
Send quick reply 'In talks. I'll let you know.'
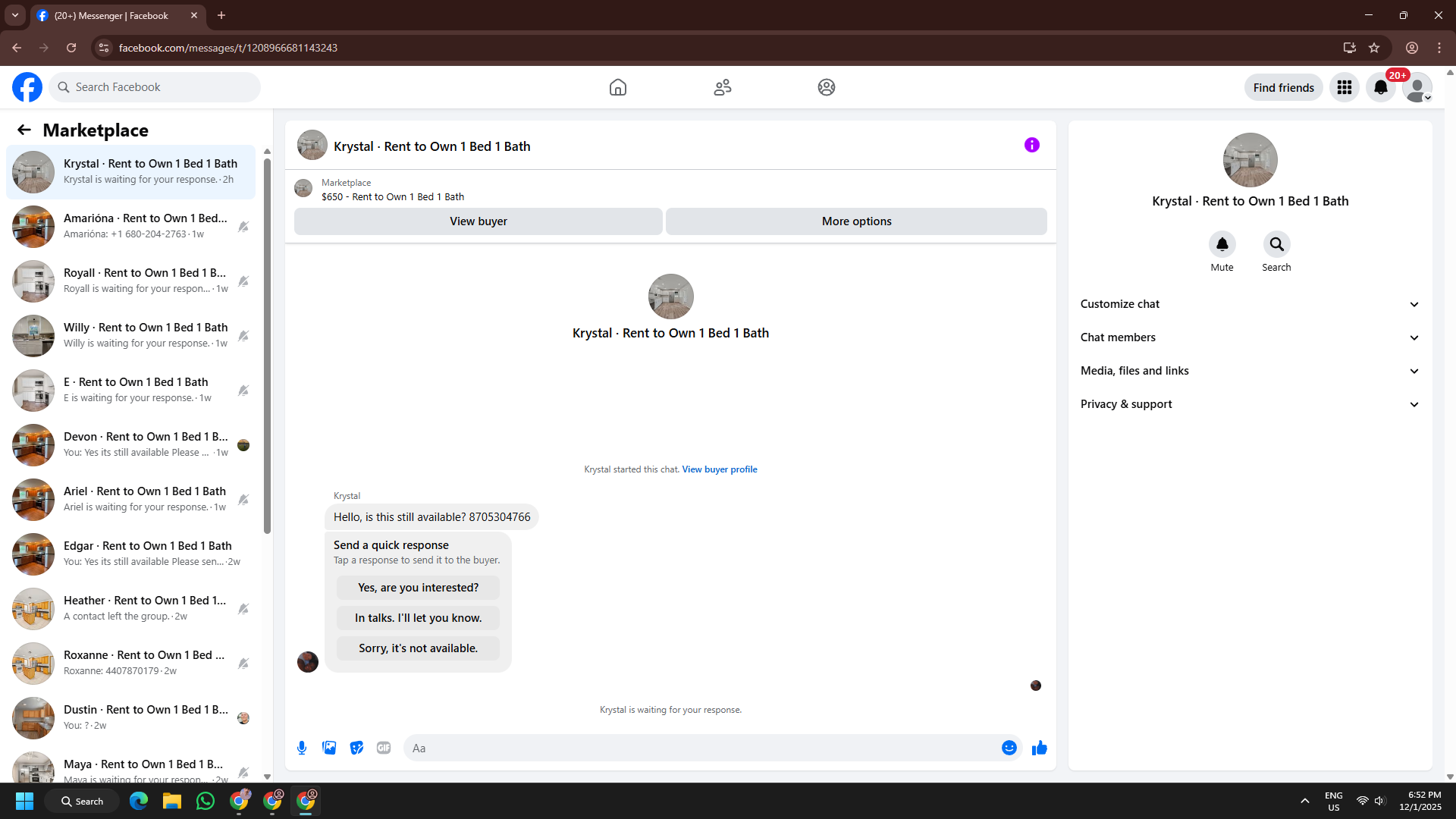418,618
